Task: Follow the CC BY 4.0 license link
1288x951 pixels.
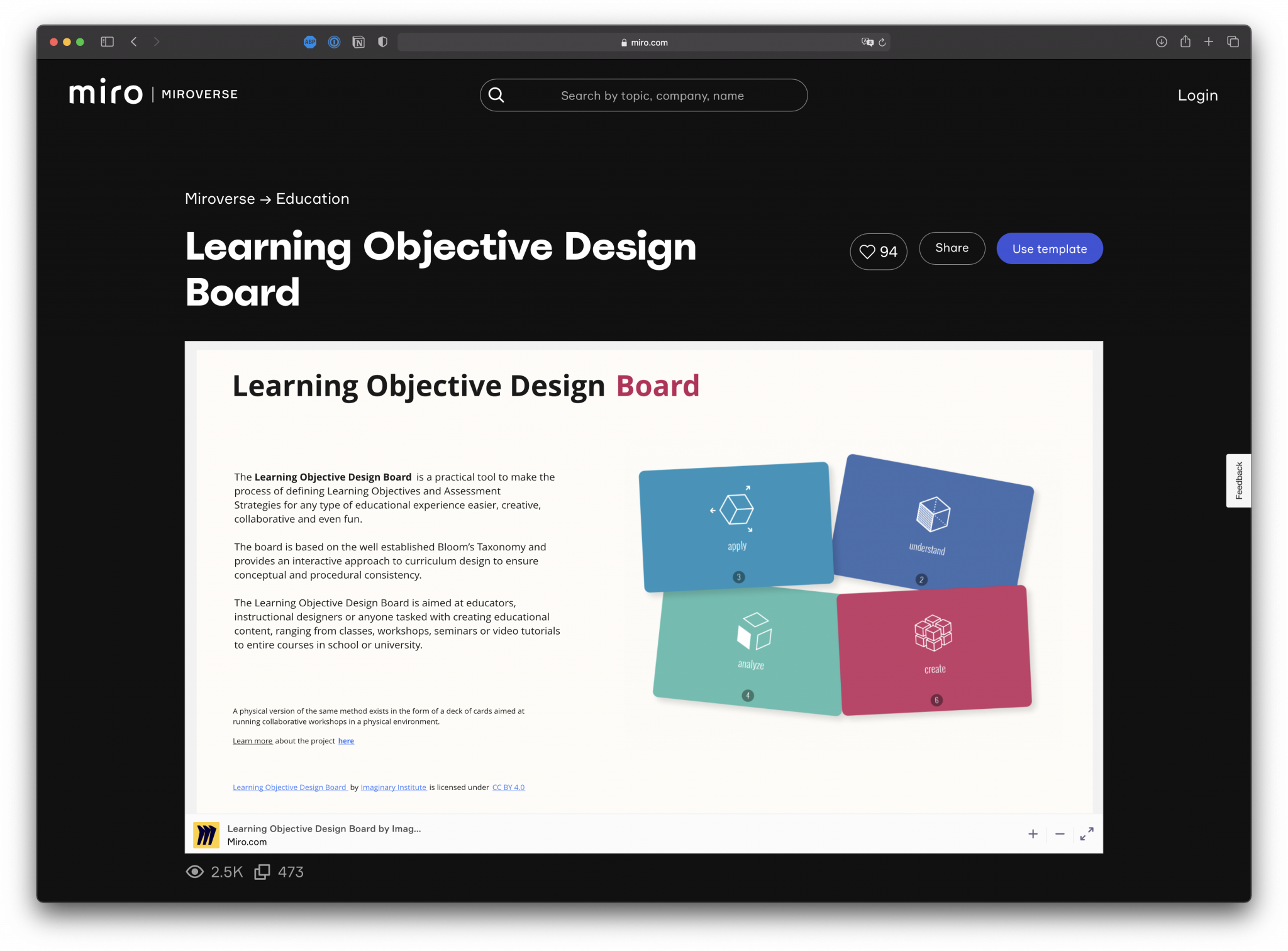Action: [x=508, y=787]
